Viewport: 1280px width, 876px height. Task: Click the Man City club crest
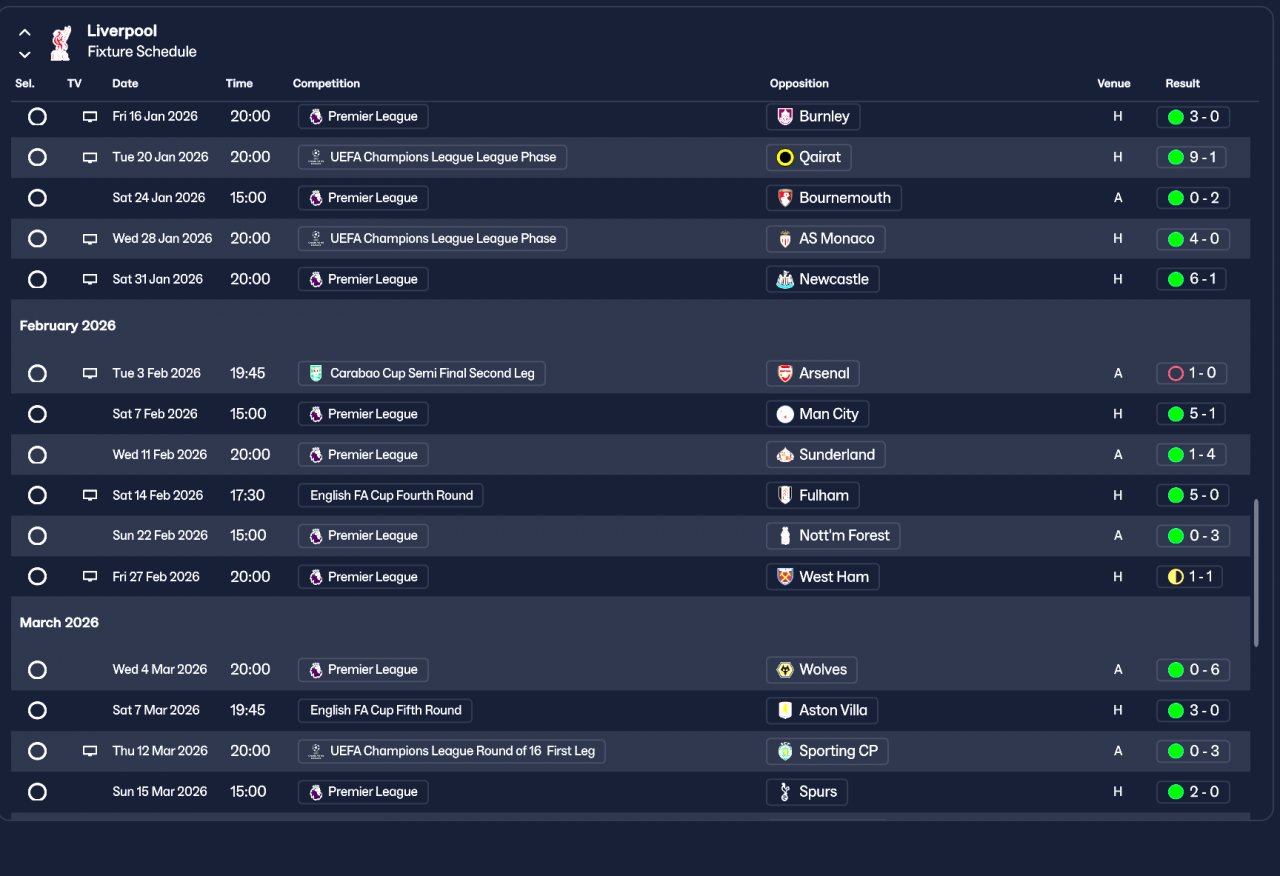[785, 414]
